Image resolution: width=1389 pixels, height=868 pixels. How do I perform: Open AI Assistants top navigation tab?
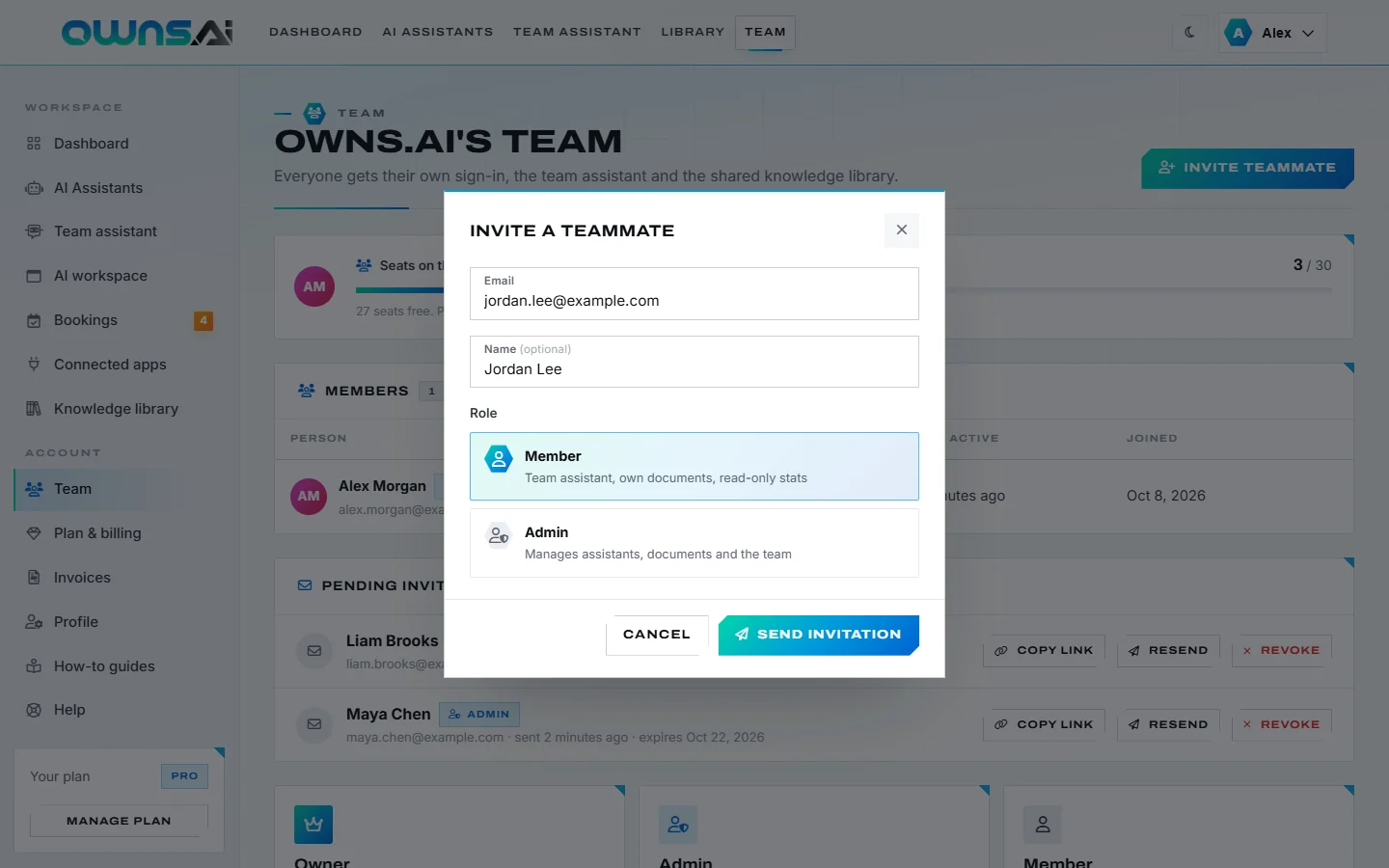[437, 32]
